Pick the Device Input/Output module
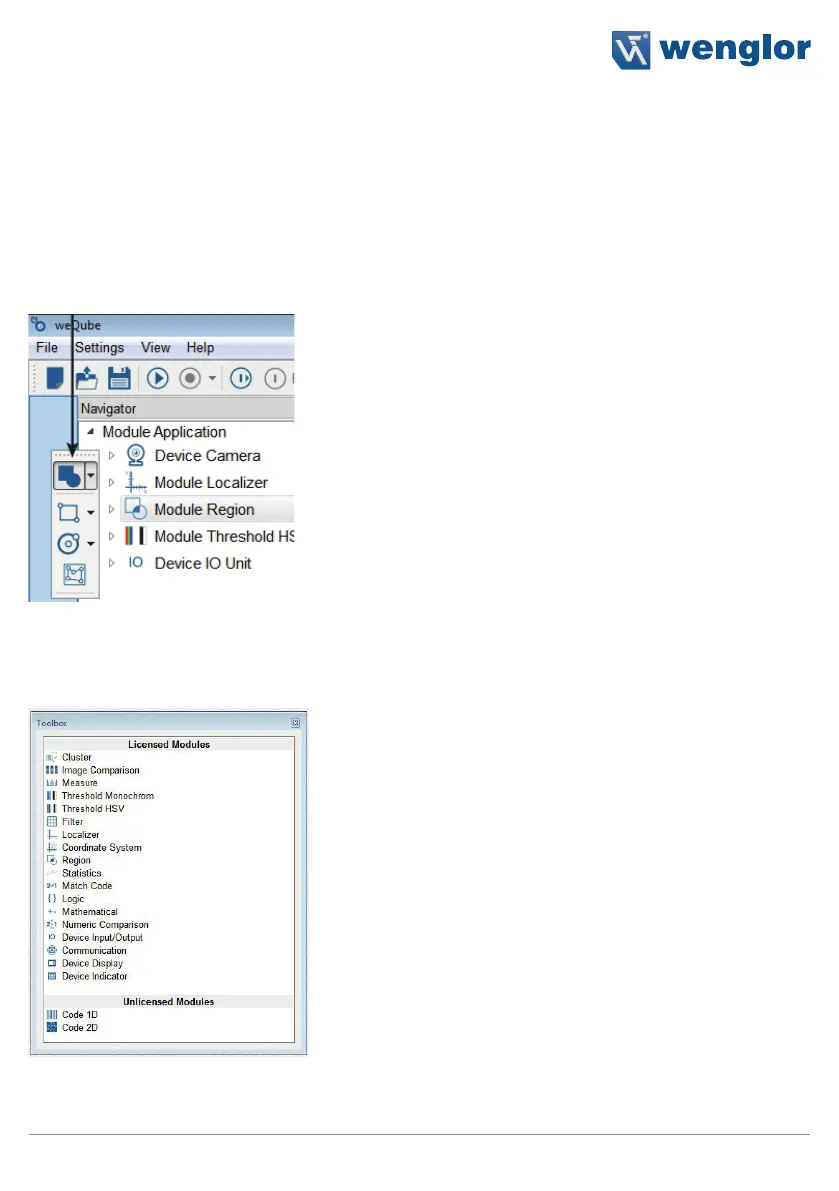 tap(102, 937)
